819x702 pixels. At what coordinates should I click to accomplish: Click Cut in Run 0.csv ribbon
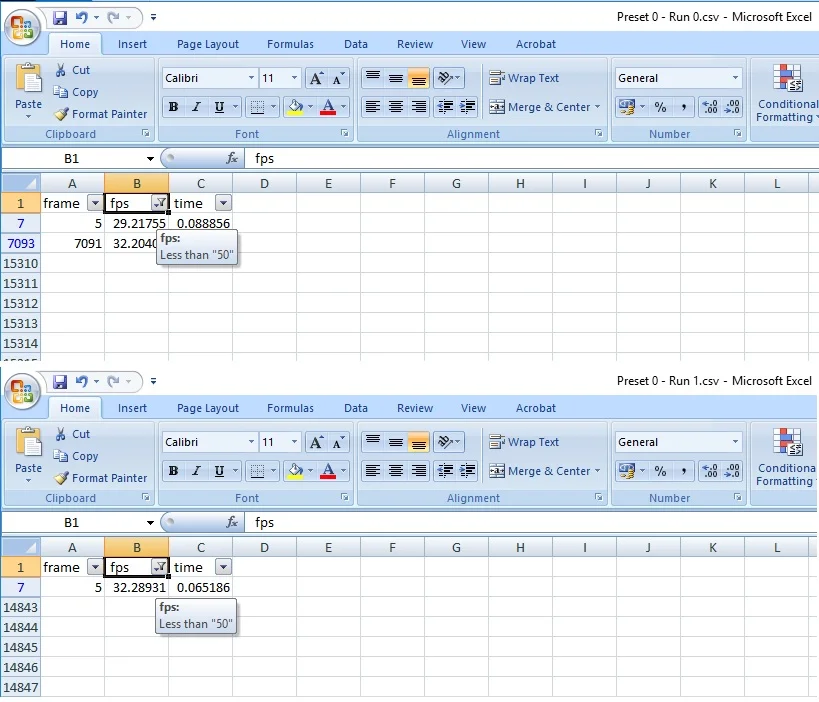pyautogui.click(x=73, y=70)
